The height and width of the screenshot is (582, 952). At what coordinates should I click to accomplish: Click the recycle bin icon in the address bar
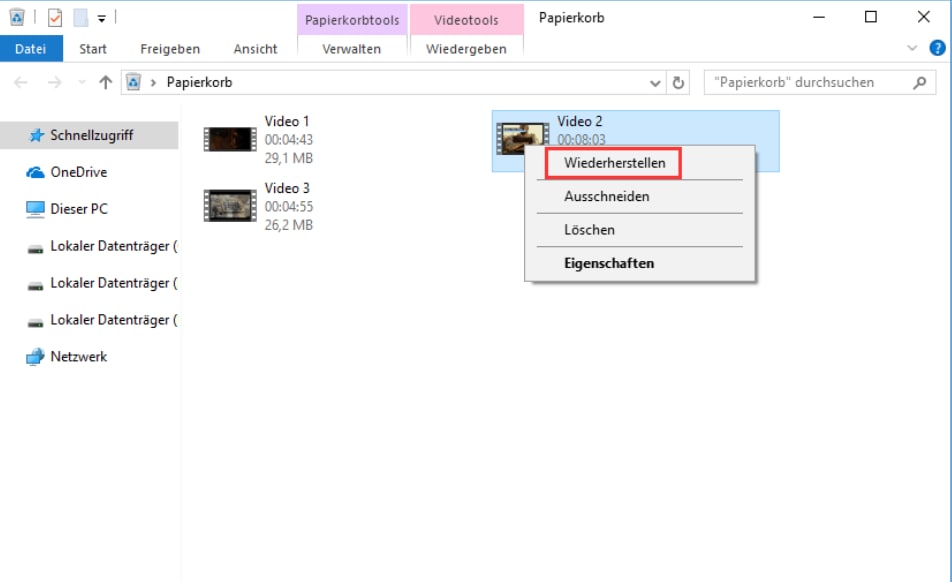134,82
